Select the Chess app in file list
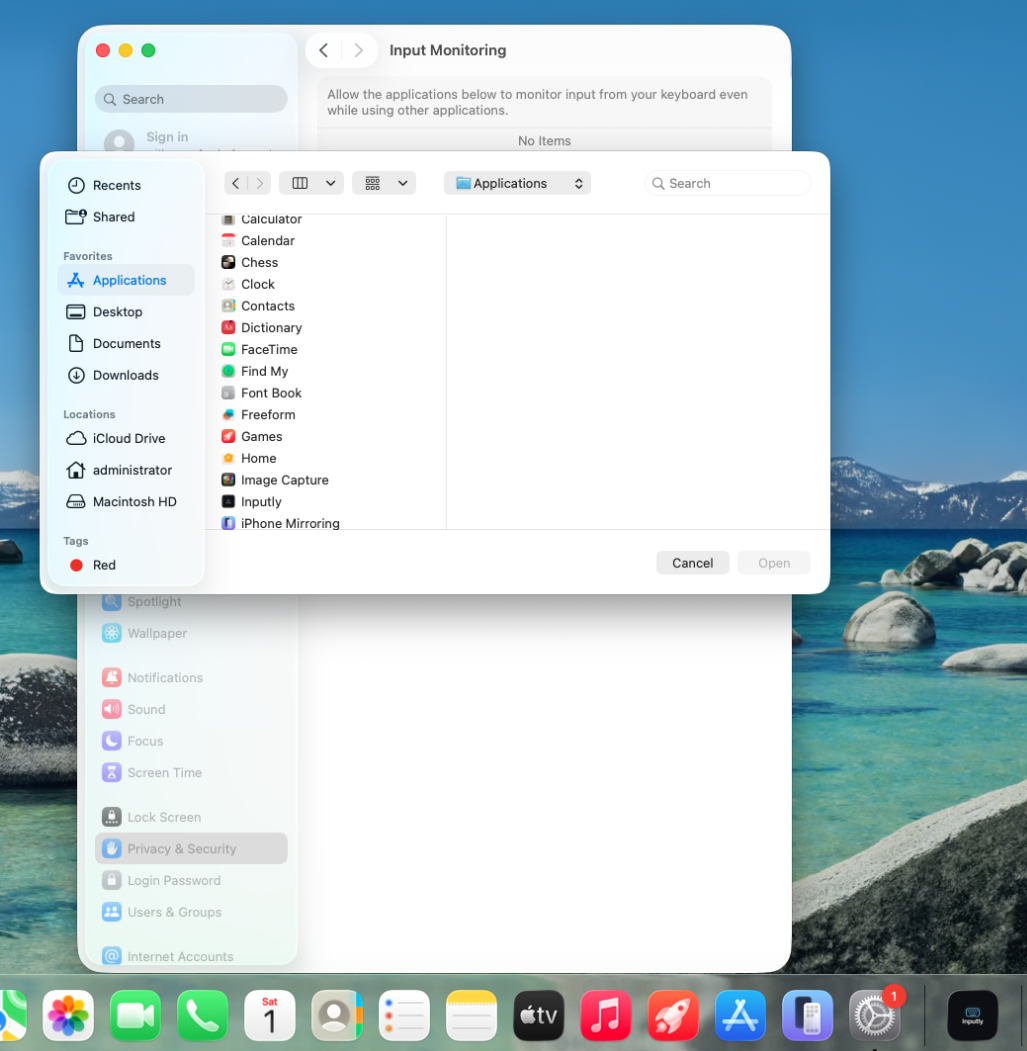Screen dimensions: 1027x1051 point(259,262)
